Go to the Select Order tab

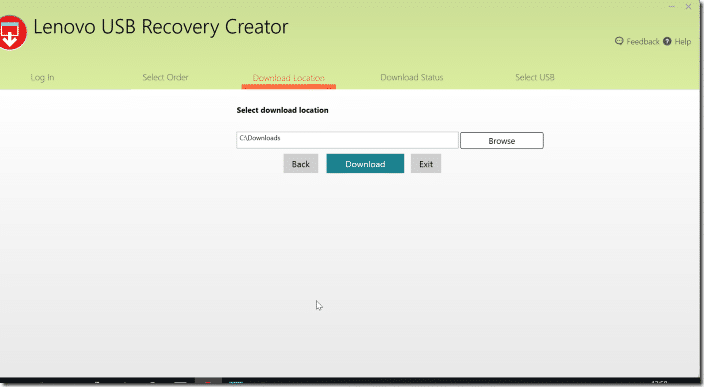[x=165, y=77]
